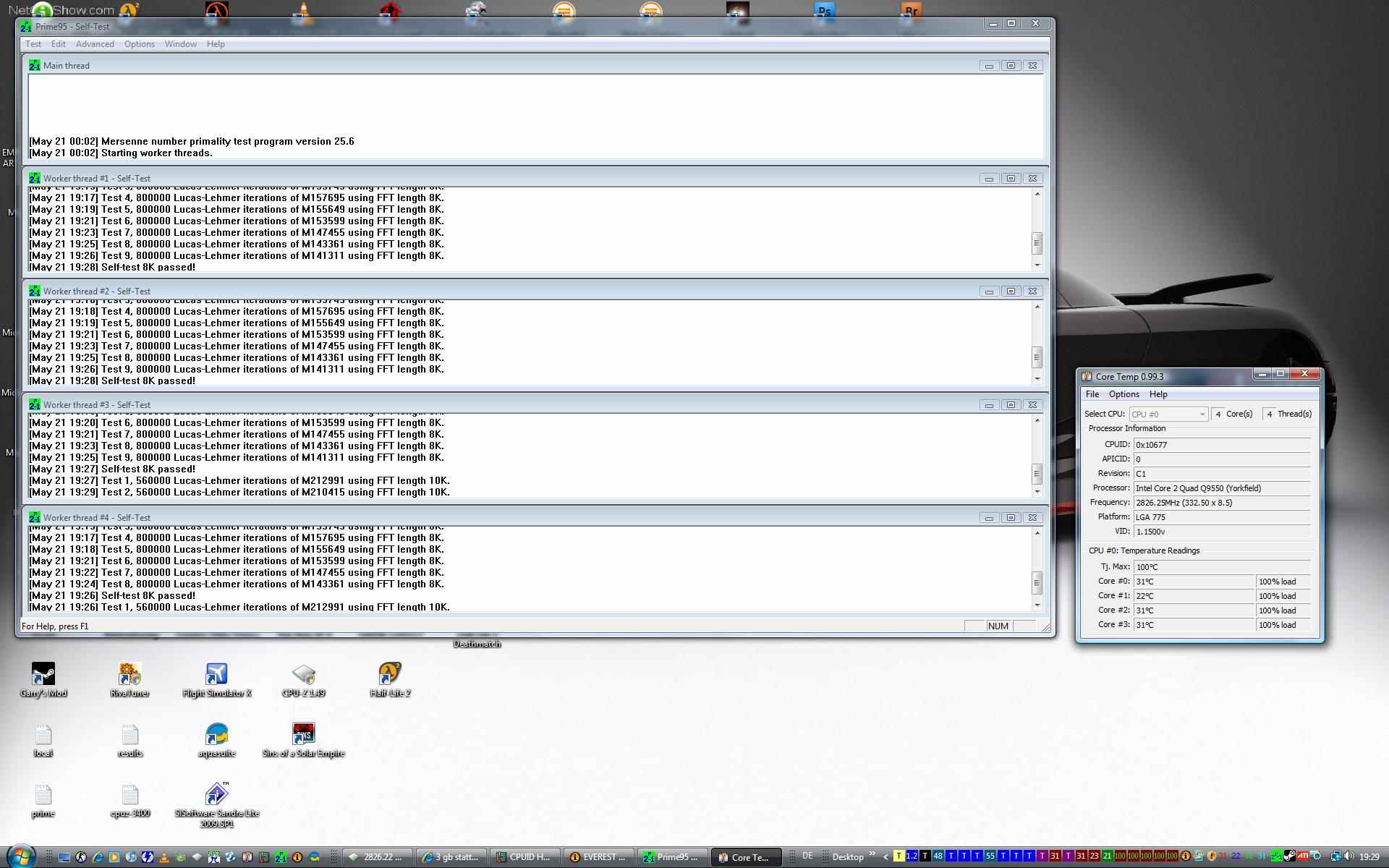
Task: Click the Garry's Mod desktop icon
Action: 43,680
